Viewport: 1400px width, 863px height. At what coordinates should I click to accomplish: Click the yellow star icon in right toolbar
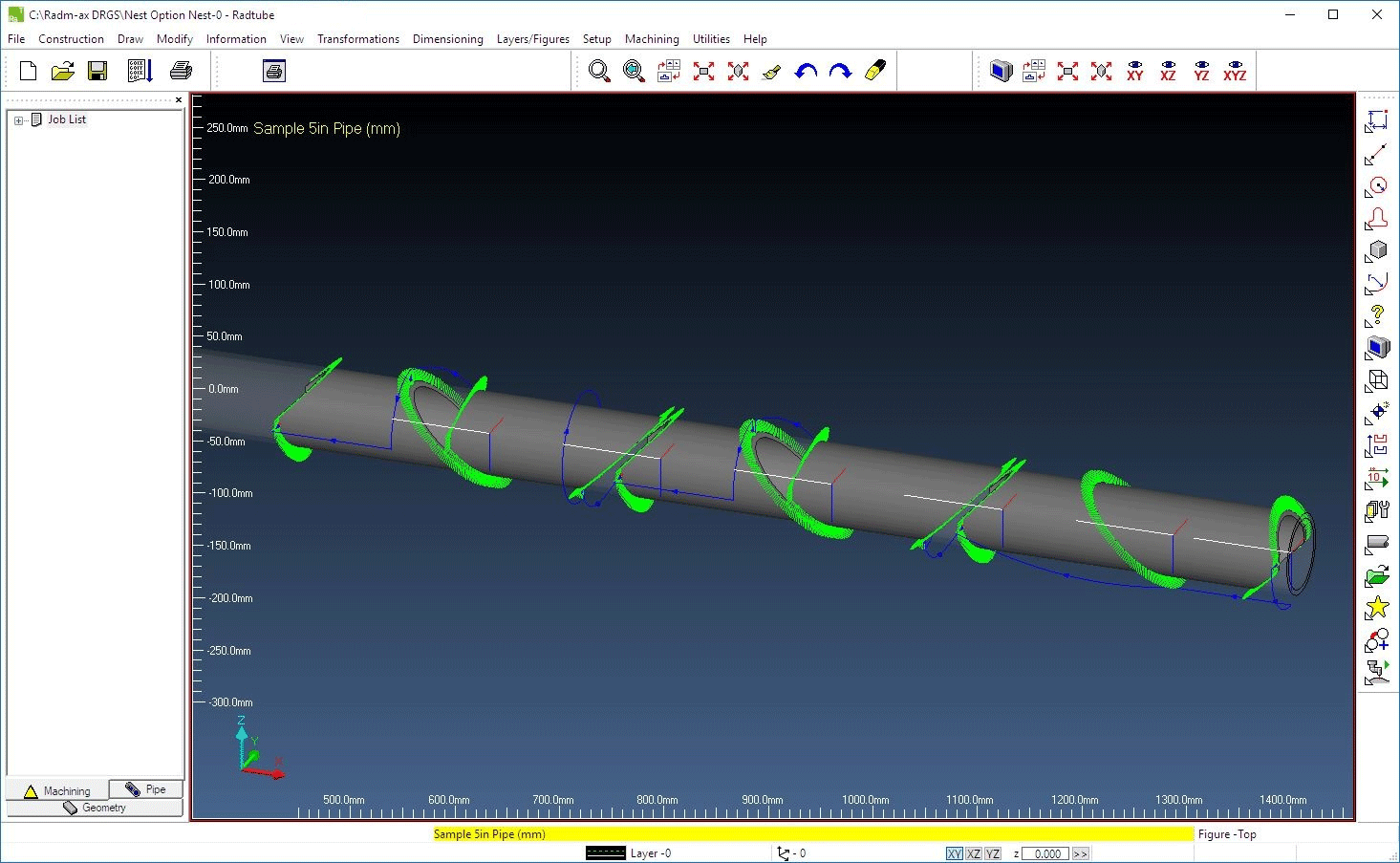coord(1377,608)
